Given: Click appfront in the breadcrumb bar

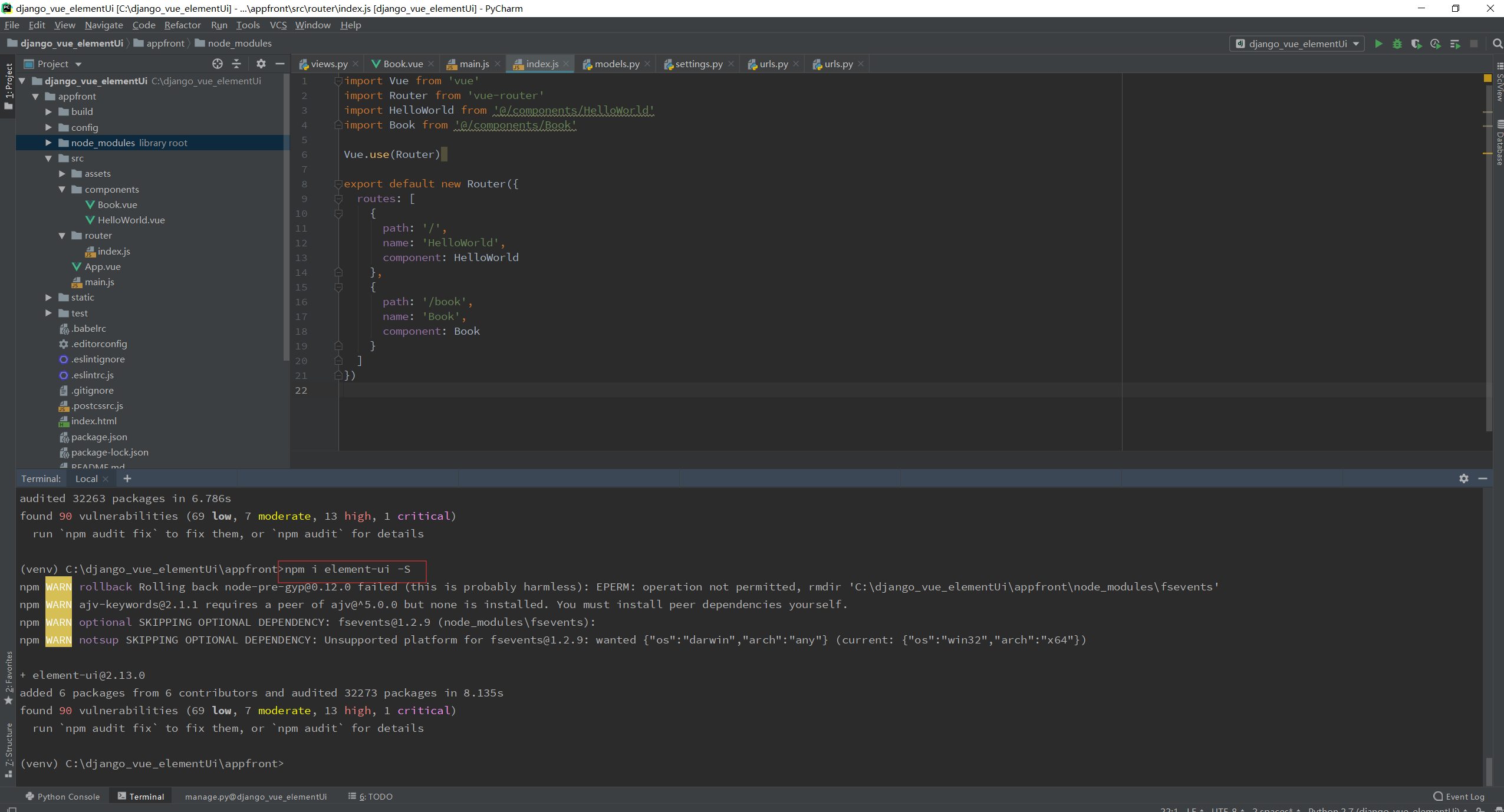Looking at the screenshot, I should [x=160, y=43].
